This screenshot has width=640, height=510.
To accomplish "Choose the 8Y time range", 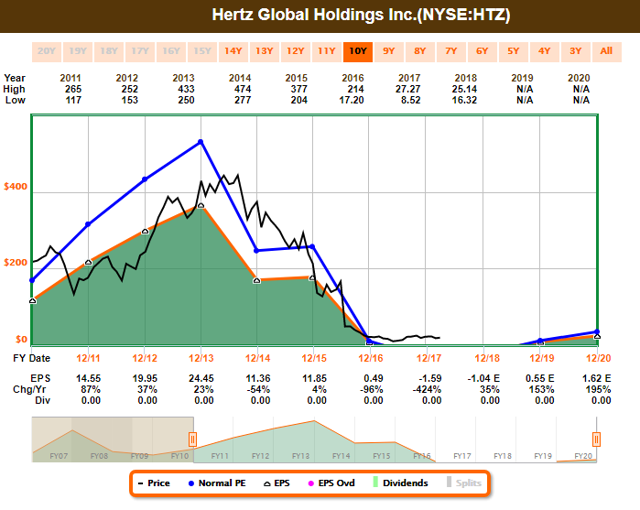I will (420, 51).
